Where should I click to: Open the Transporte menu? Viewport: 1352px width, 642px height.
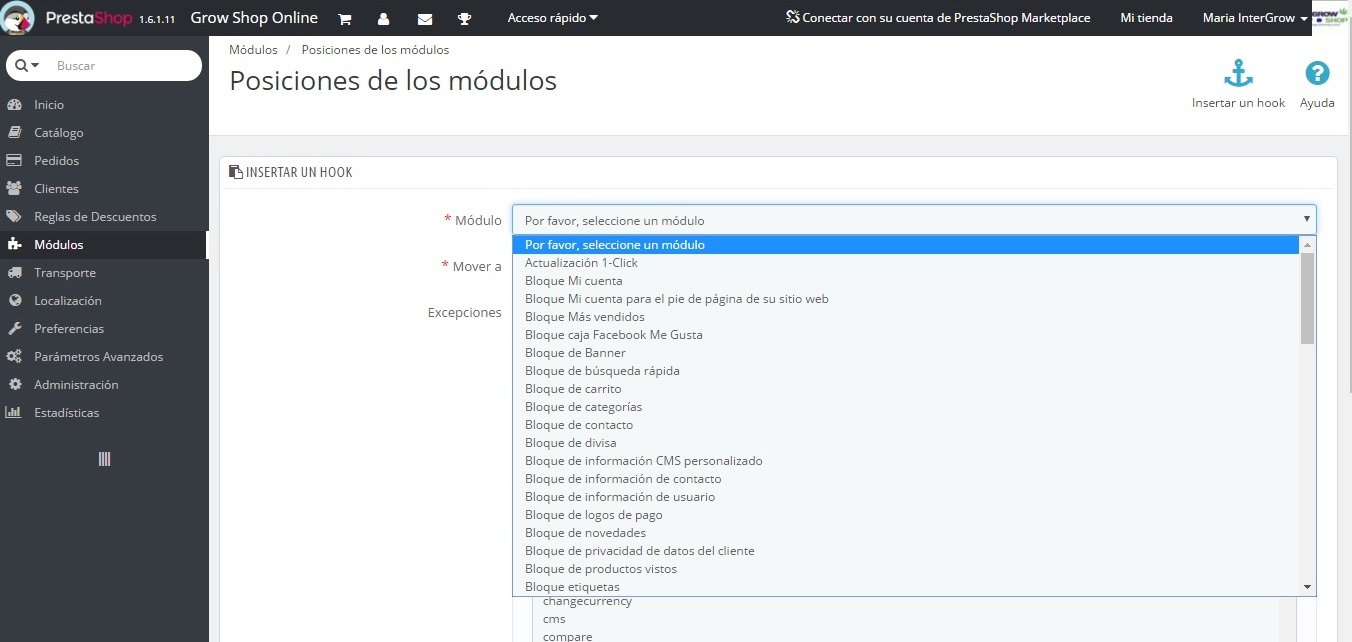[x=65, y=272]
